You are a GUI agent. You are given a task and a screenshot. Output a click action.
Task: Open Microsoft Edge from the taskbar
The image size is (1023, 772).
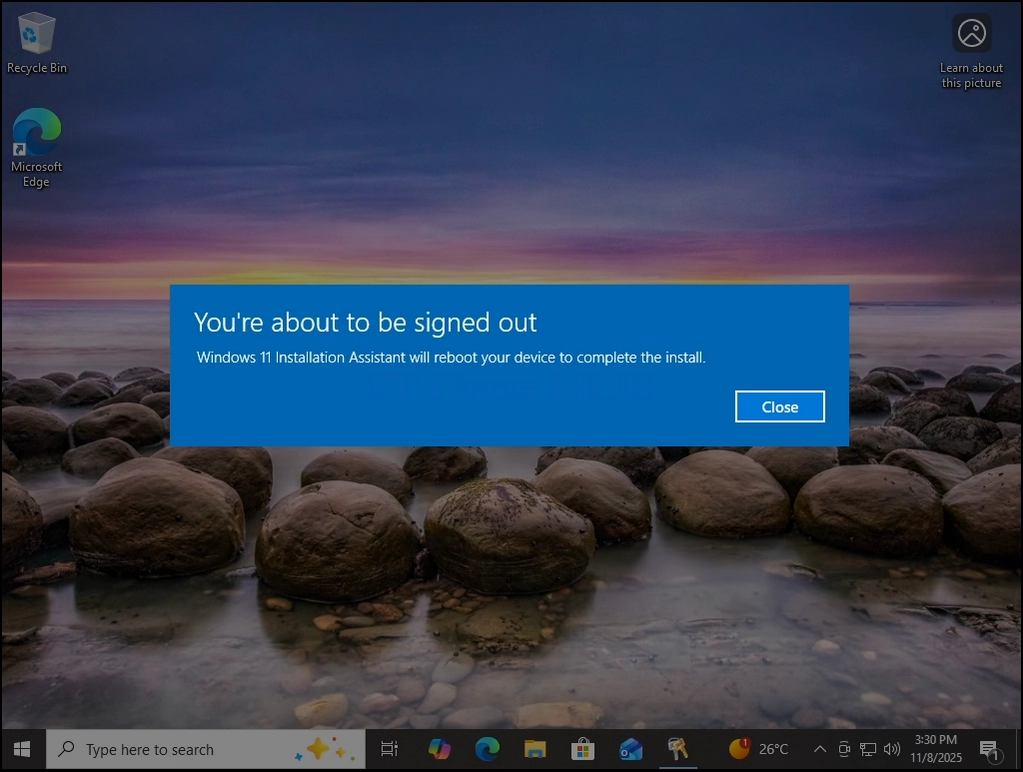coord(487,749)
